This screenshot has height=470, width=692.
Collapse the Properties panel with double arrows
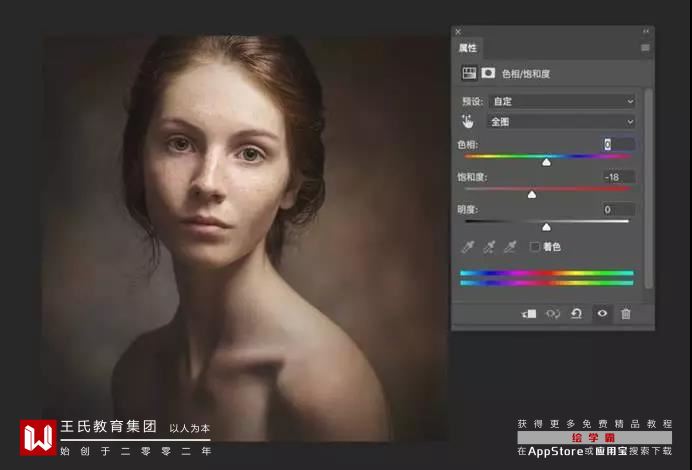[646, 31]
